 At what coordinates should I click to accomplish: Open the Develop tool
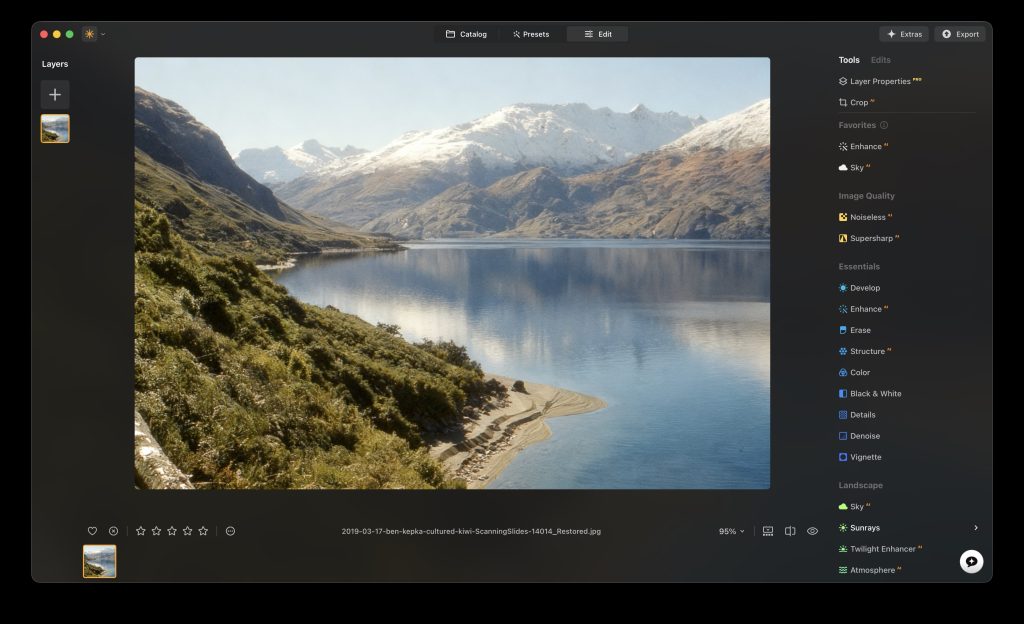click(x=862, y=287)
